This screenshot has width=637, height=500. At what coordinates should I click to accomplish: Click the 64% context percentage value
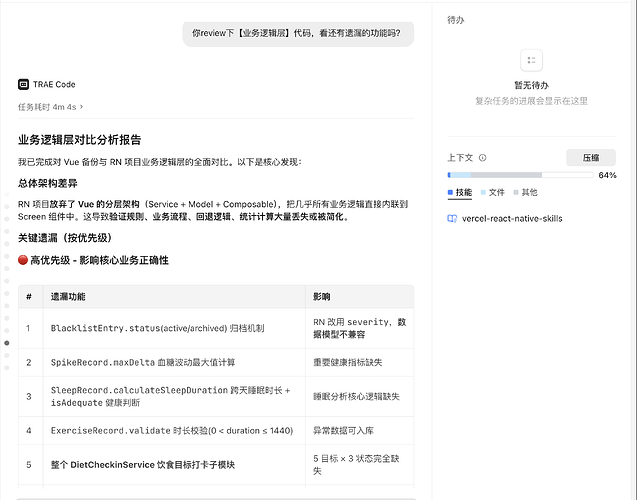(607, 175)
